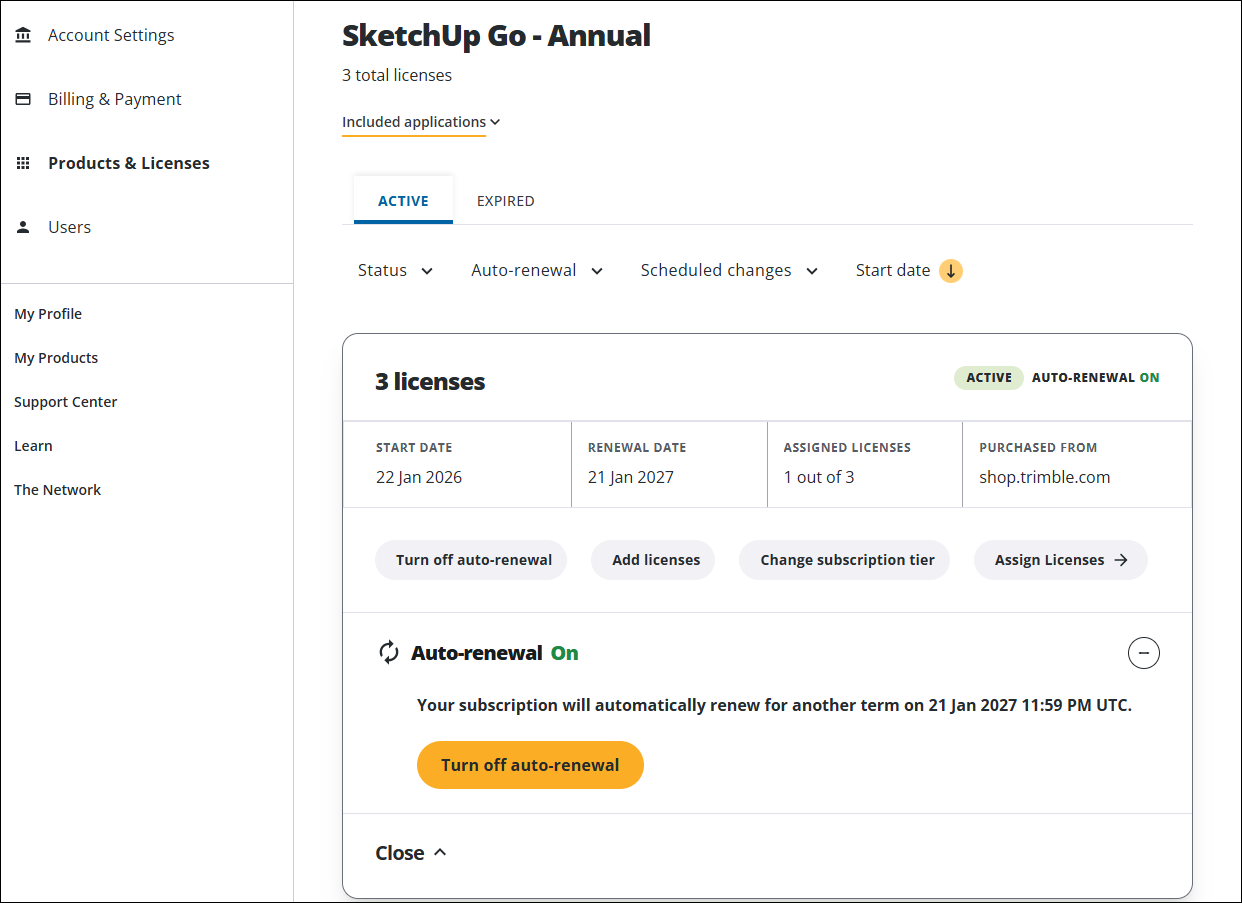Collapse the license card via Close

point(411,853)
